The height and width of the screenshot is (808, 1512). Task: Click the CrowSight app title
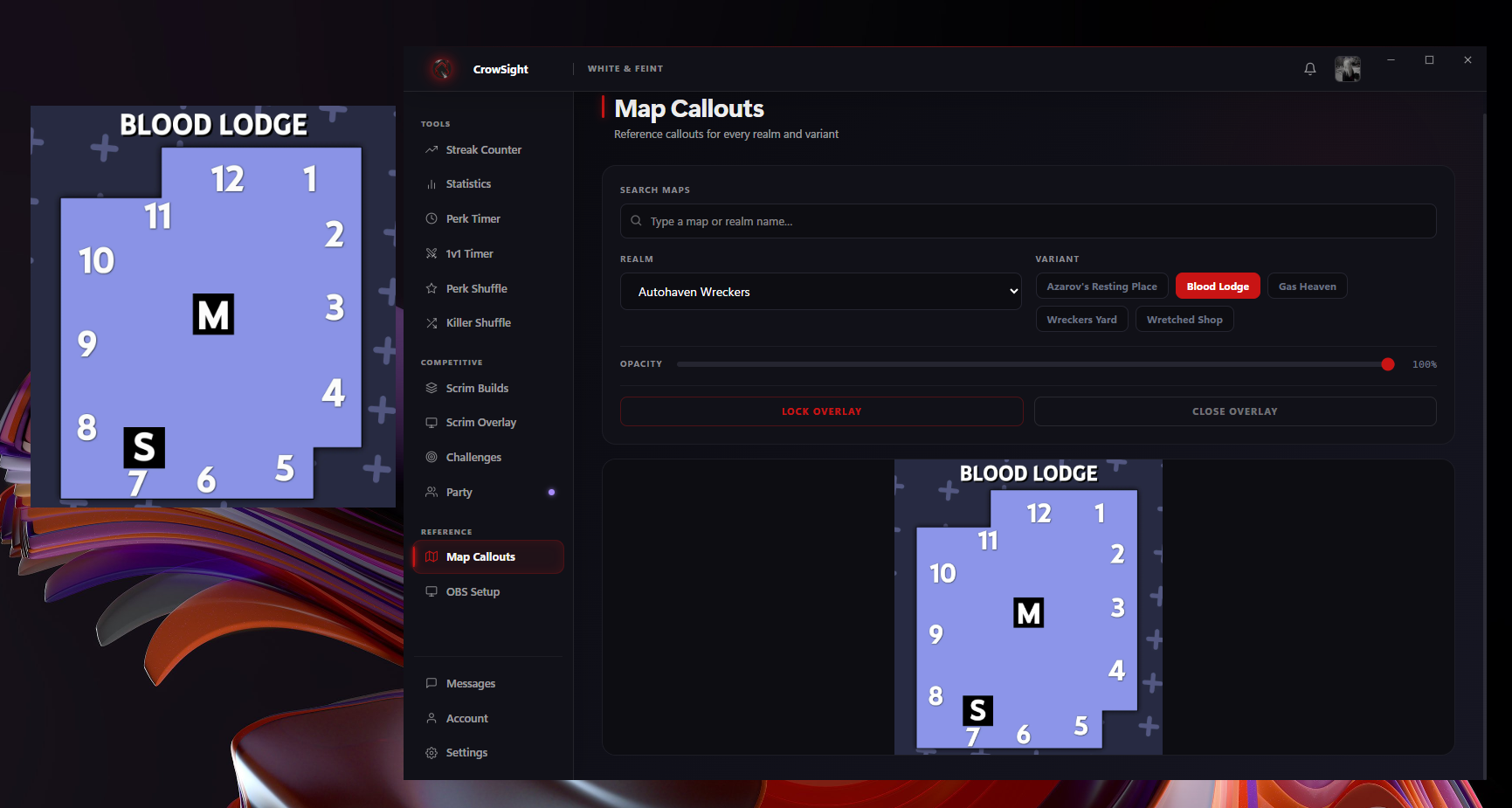(x=501, y=69)
